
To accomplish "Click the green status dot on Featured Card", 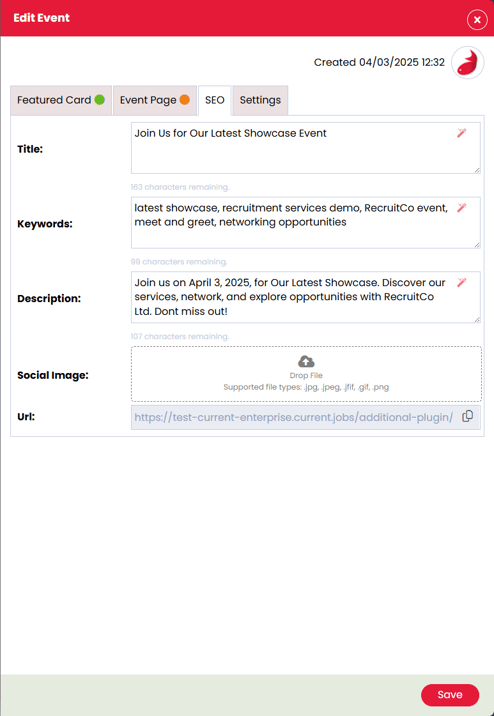I will [100, 100].
